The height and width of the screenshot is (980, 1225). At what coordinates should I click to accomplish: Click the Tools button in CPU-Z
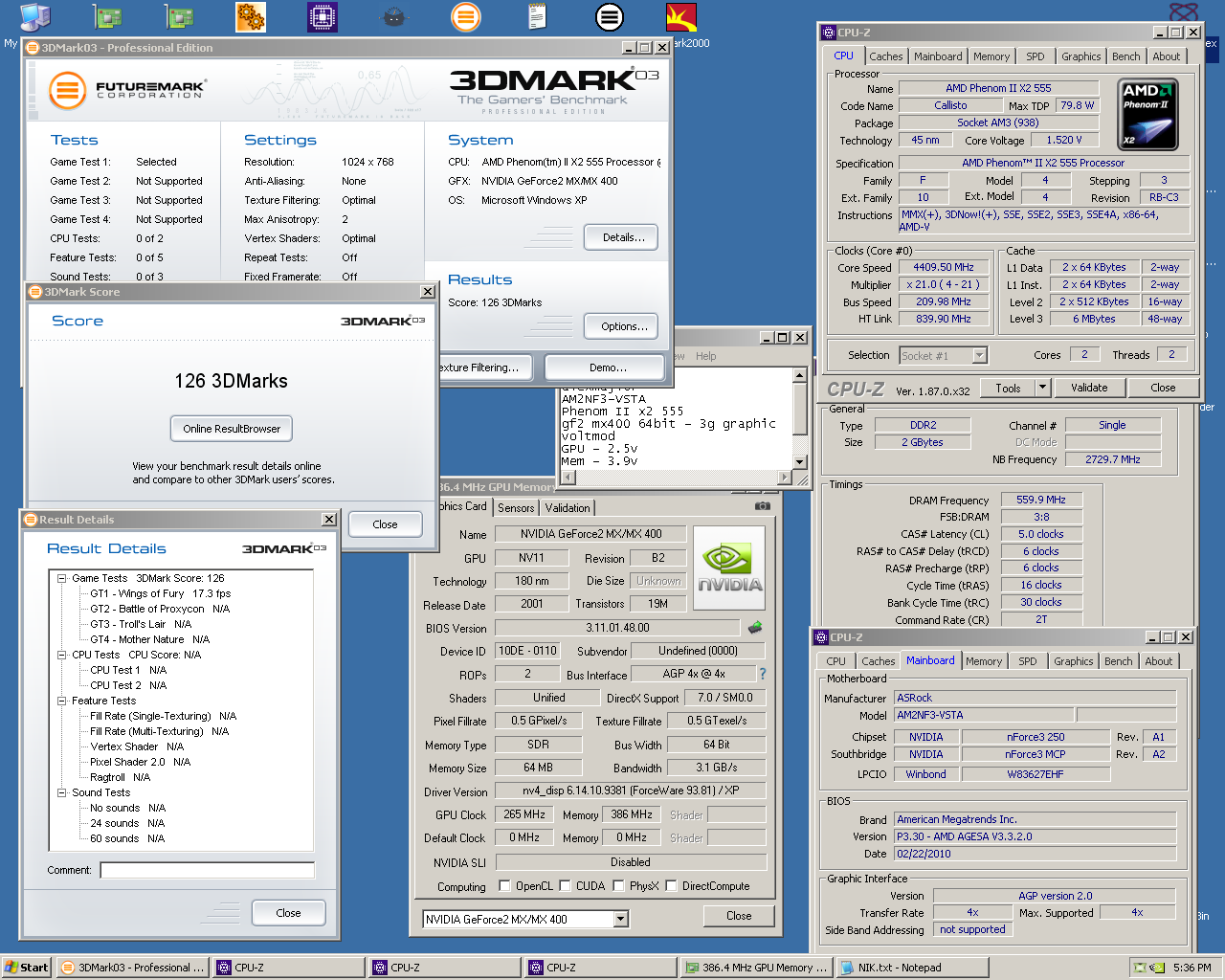1008,388
